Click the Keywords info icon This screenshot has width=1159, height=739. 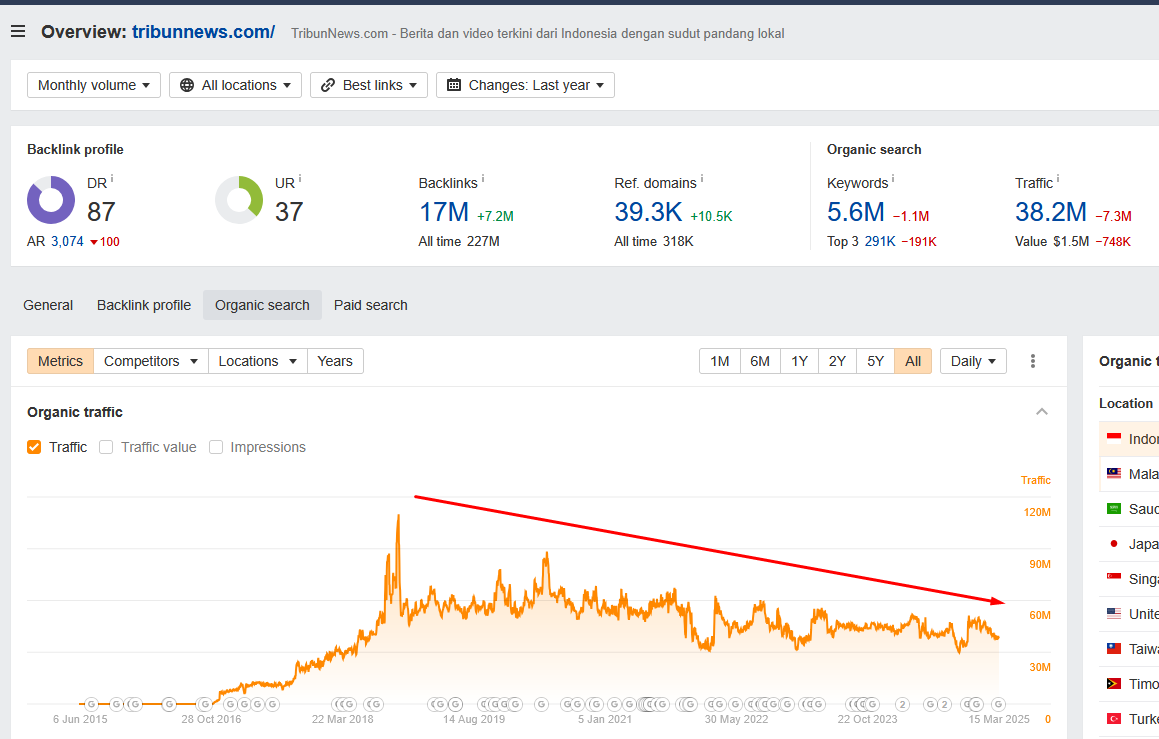[x=893, y=178]
